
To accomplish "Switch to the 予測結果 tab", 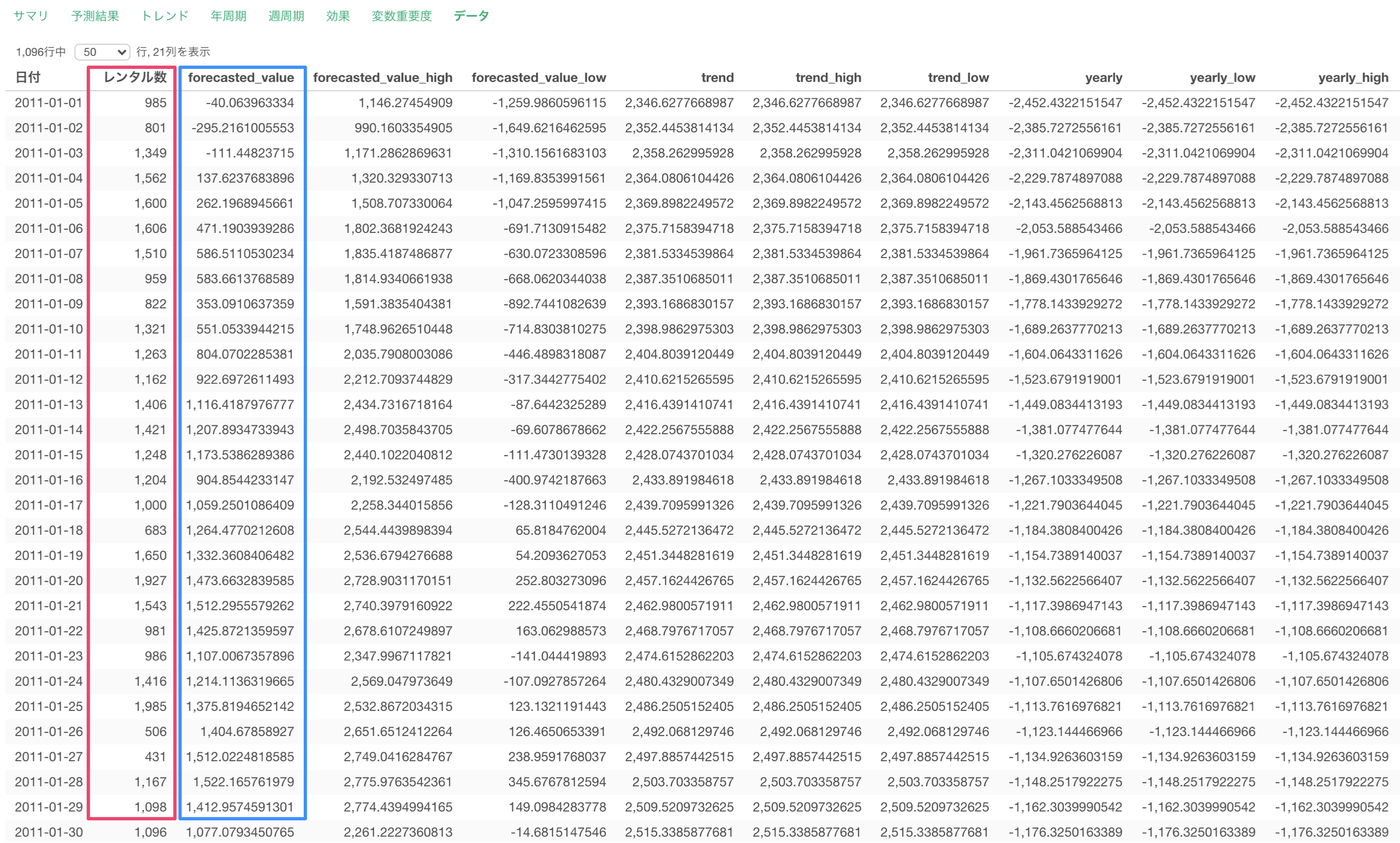I will (95, 16).
